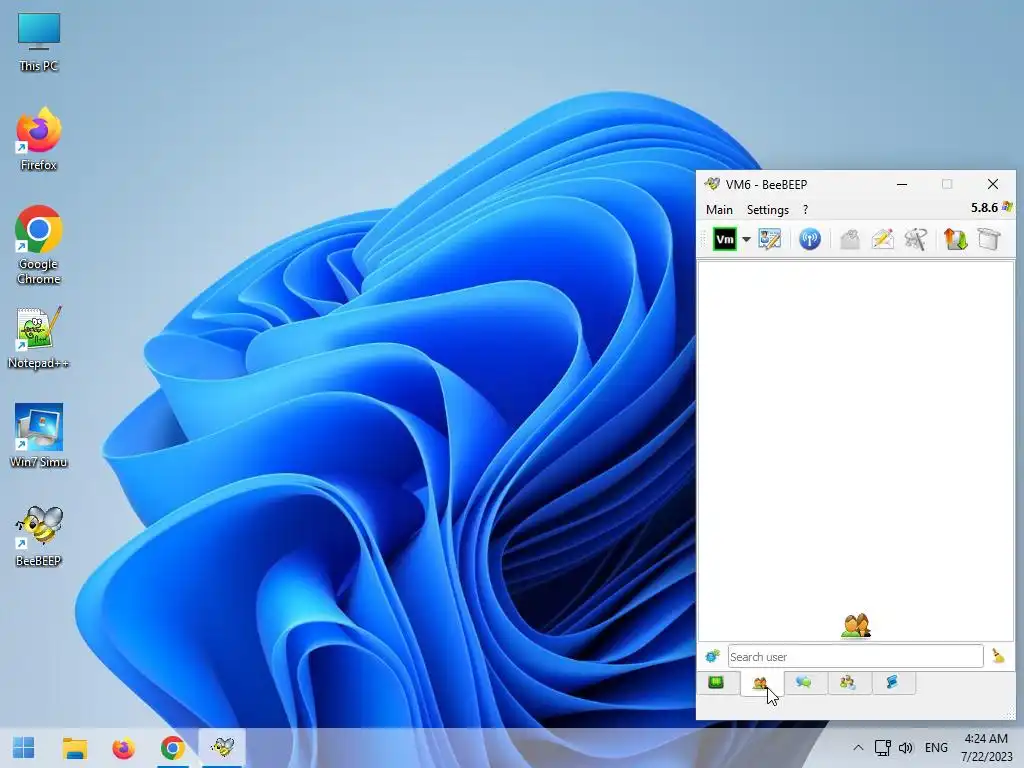Click the gear icon left of Search user
Screen dimensions: 1024x768
[x=712, y=656]
